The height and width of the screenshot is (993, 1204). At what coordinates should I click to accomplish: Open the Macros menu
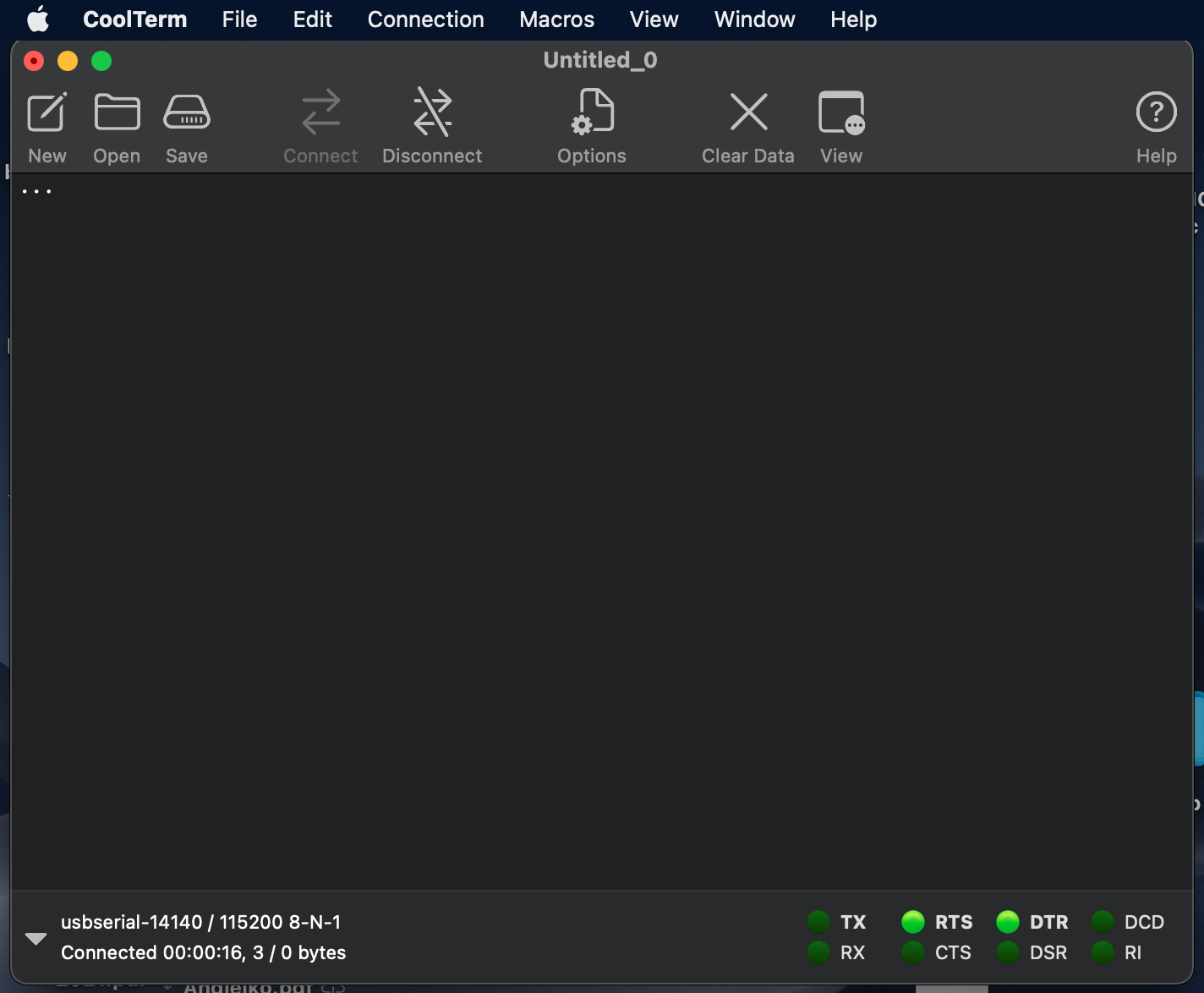(556, 19)
